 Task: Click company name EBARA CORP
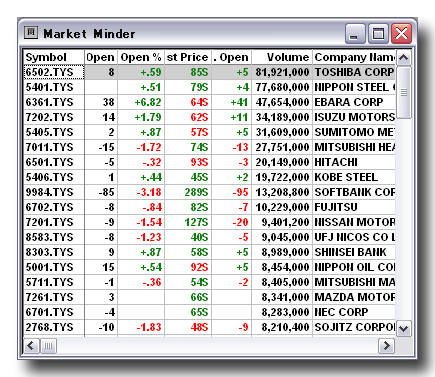[x=349, y=102]
